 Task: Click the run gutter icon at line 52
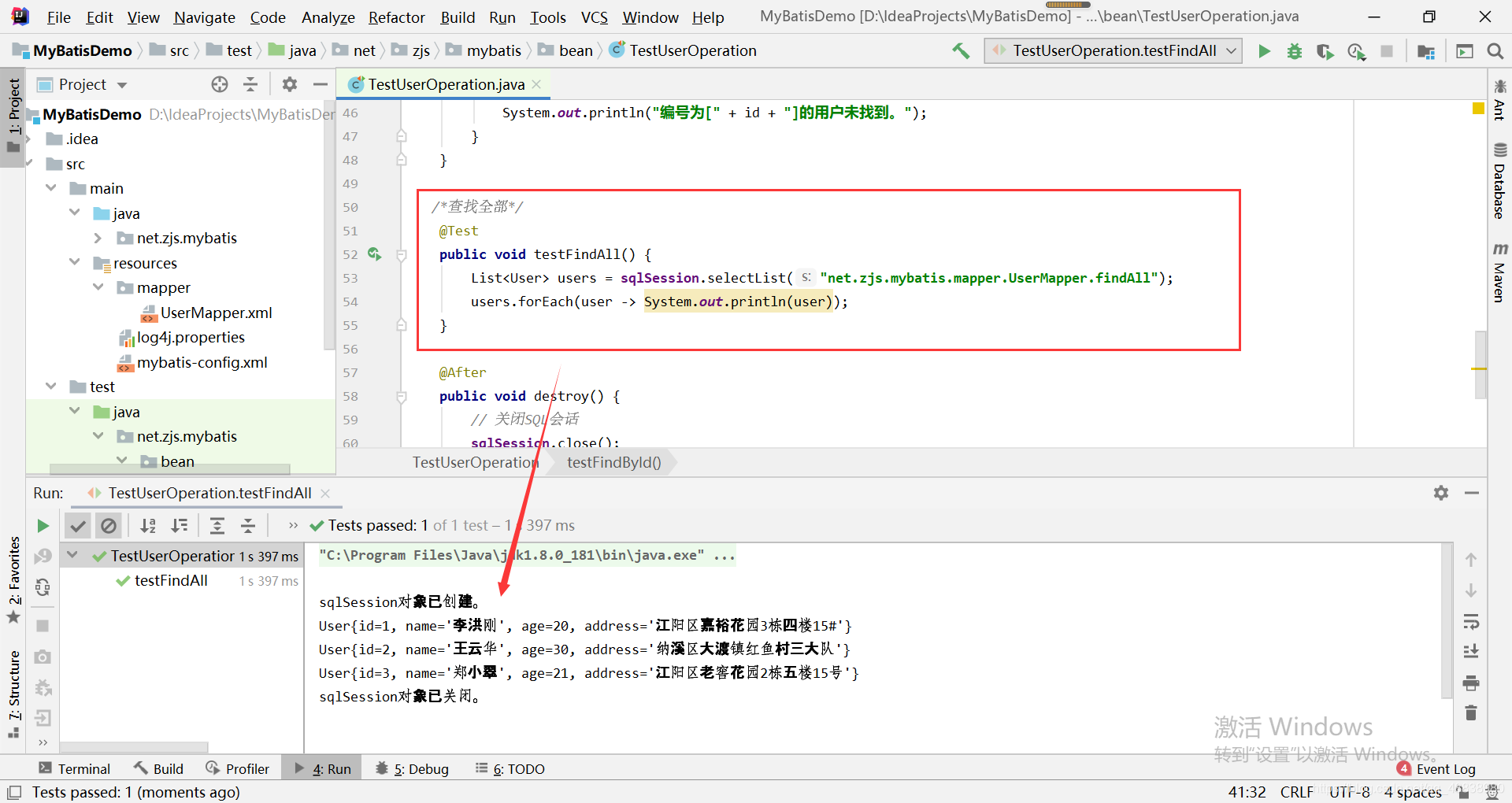[375, 254]
